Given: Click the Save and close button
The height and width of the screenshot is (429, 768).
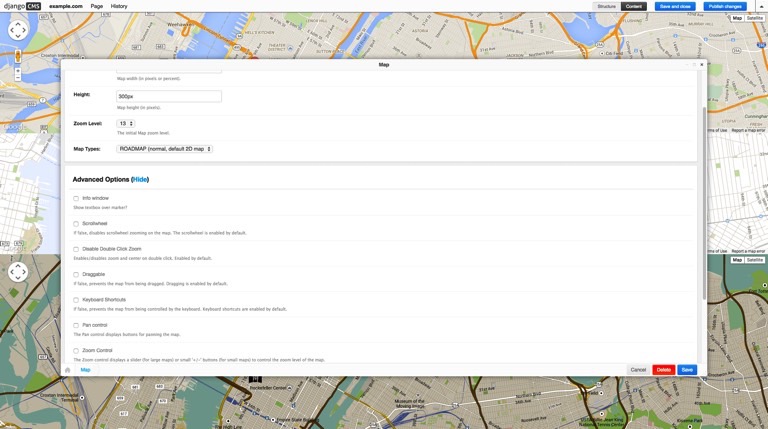Looking at the screenshot, I should [675, 6].
